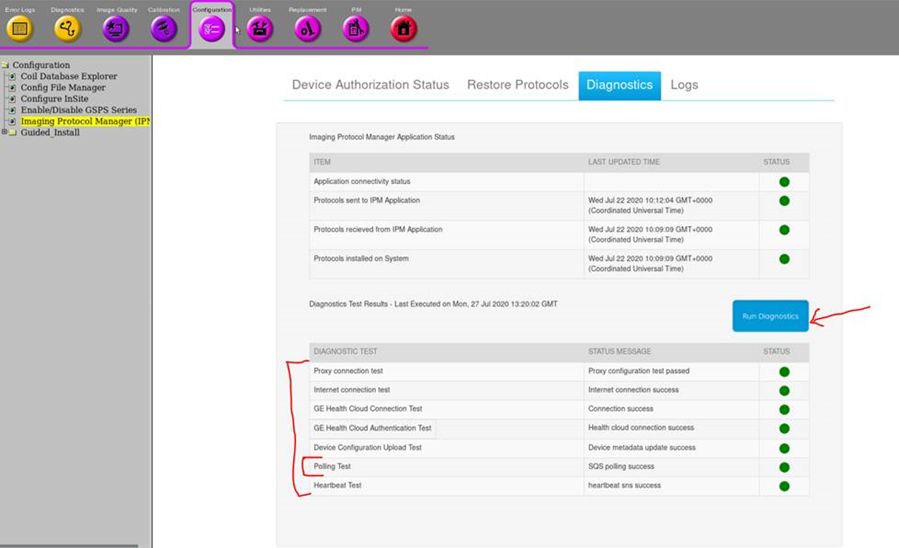Click 'Proxy configuration test passed' message
The width and height of the screenshot is (899, 548).
639,371
